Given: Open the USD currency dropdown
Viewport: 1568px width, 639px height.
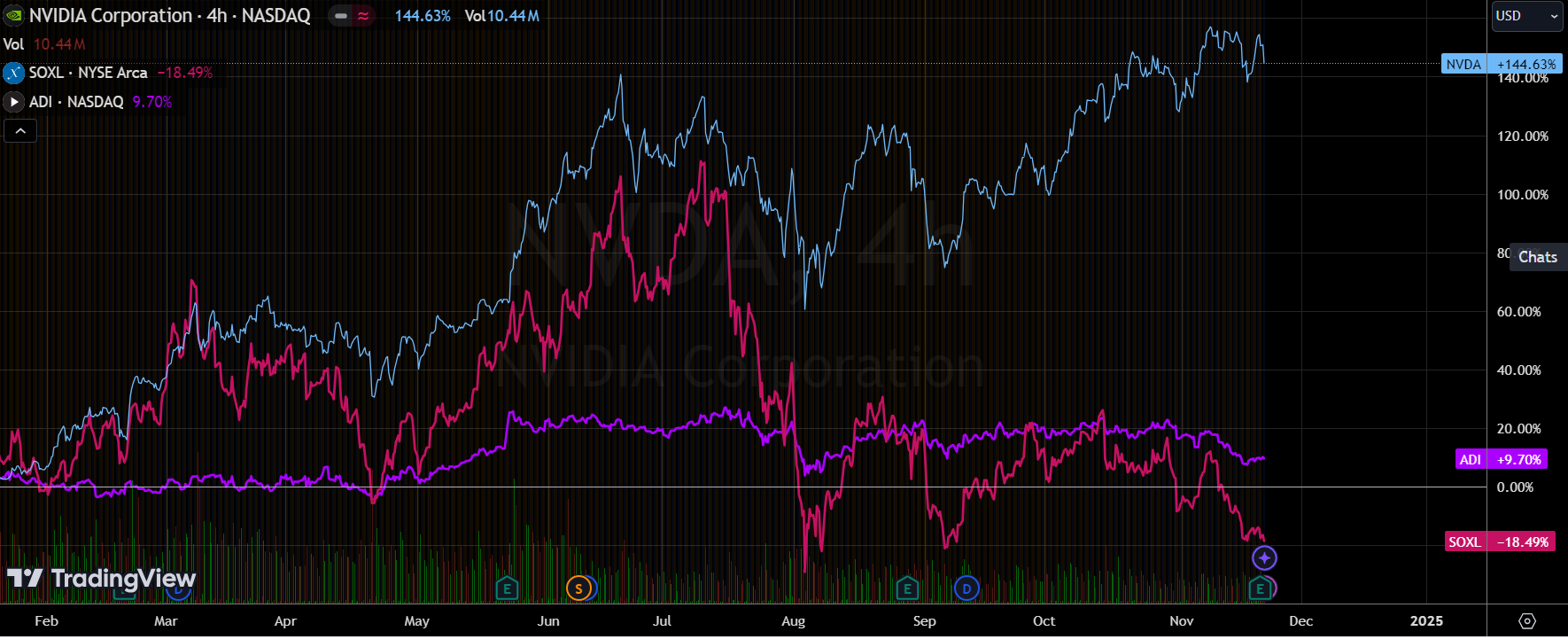Looking at the screenshot, I should coord(1528,16).
